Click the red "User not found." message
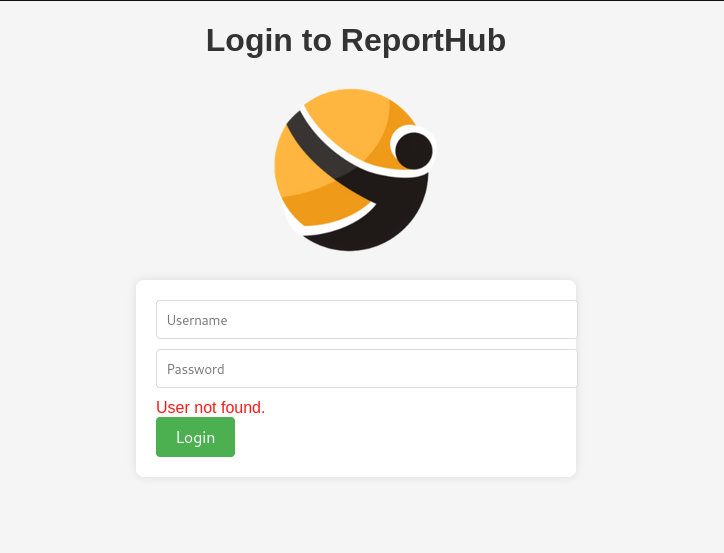Image resolution: width=724 pixels, height=553 pixels. (211, 407)
